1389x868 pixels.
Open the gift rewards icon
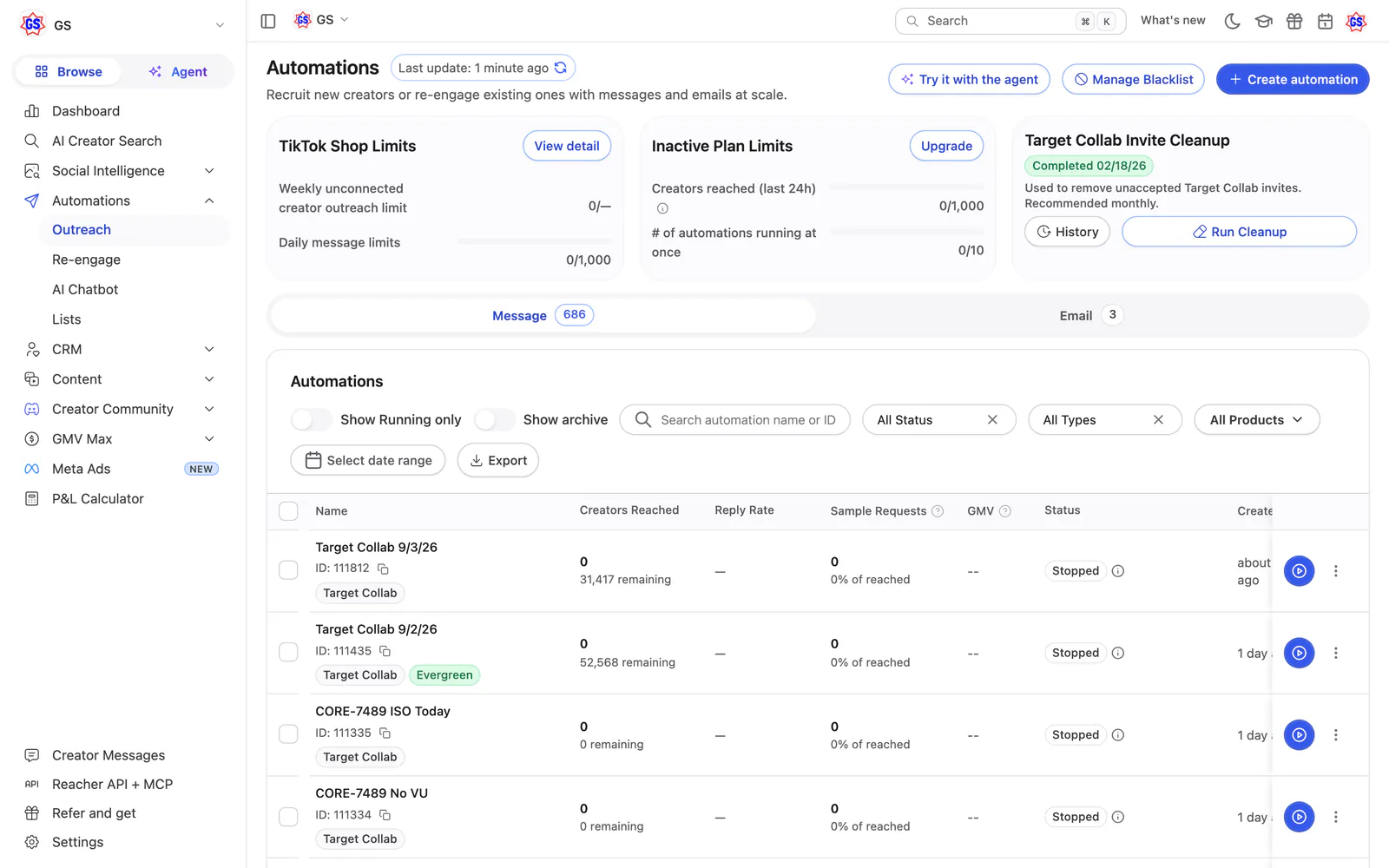pyautogui.click(x=1294, y=21)
